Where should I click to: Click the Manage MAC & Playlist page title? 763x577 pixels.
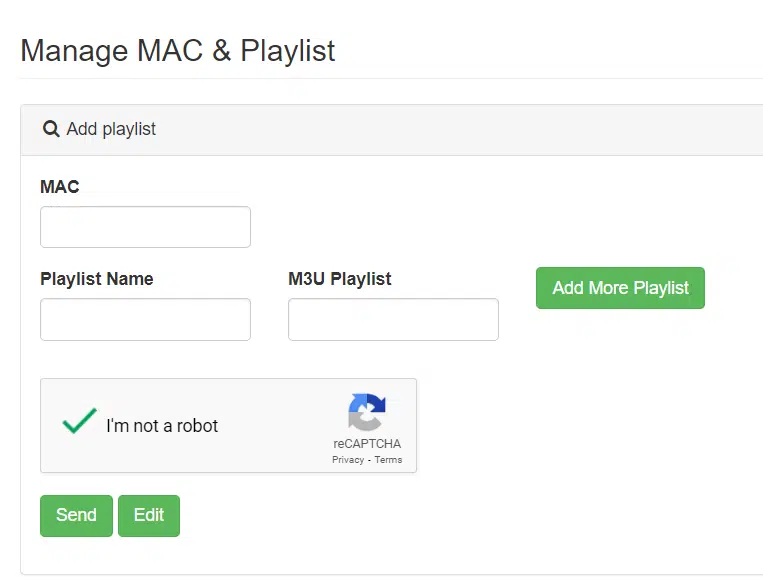click(178, 51)
